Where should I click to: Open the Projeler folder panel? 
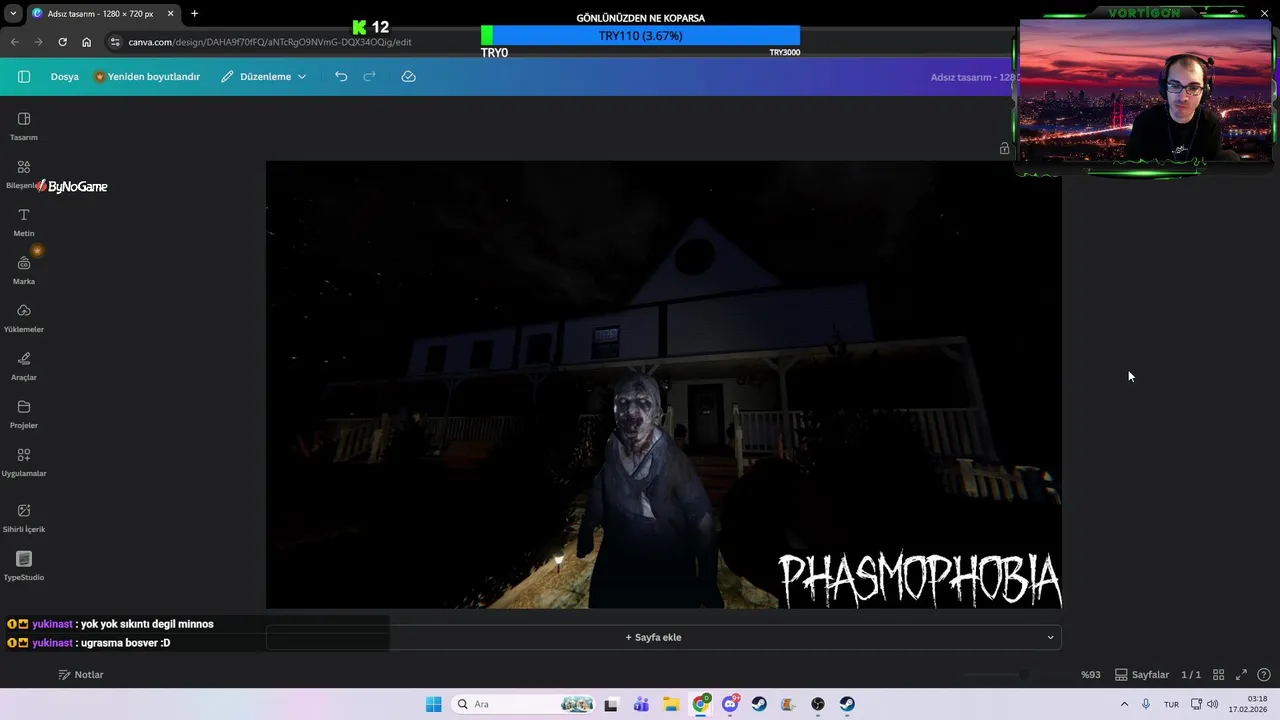point(24,414)
